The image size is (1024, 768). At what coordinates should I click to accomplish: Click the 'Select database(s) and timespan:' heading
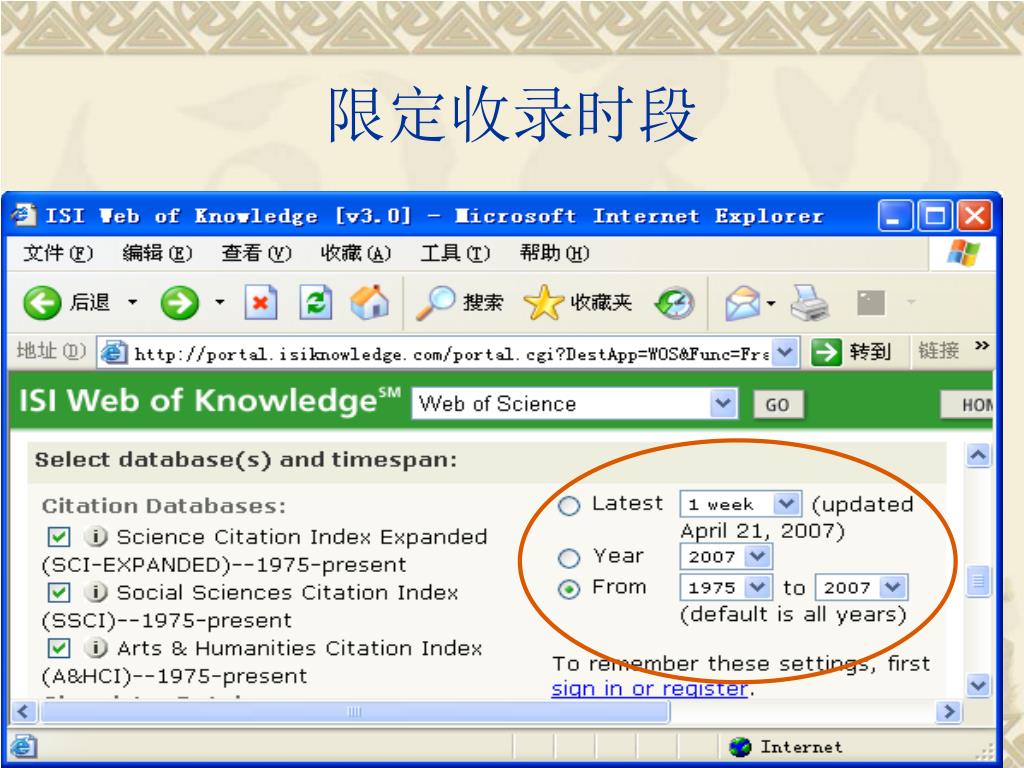click(246, 460)
